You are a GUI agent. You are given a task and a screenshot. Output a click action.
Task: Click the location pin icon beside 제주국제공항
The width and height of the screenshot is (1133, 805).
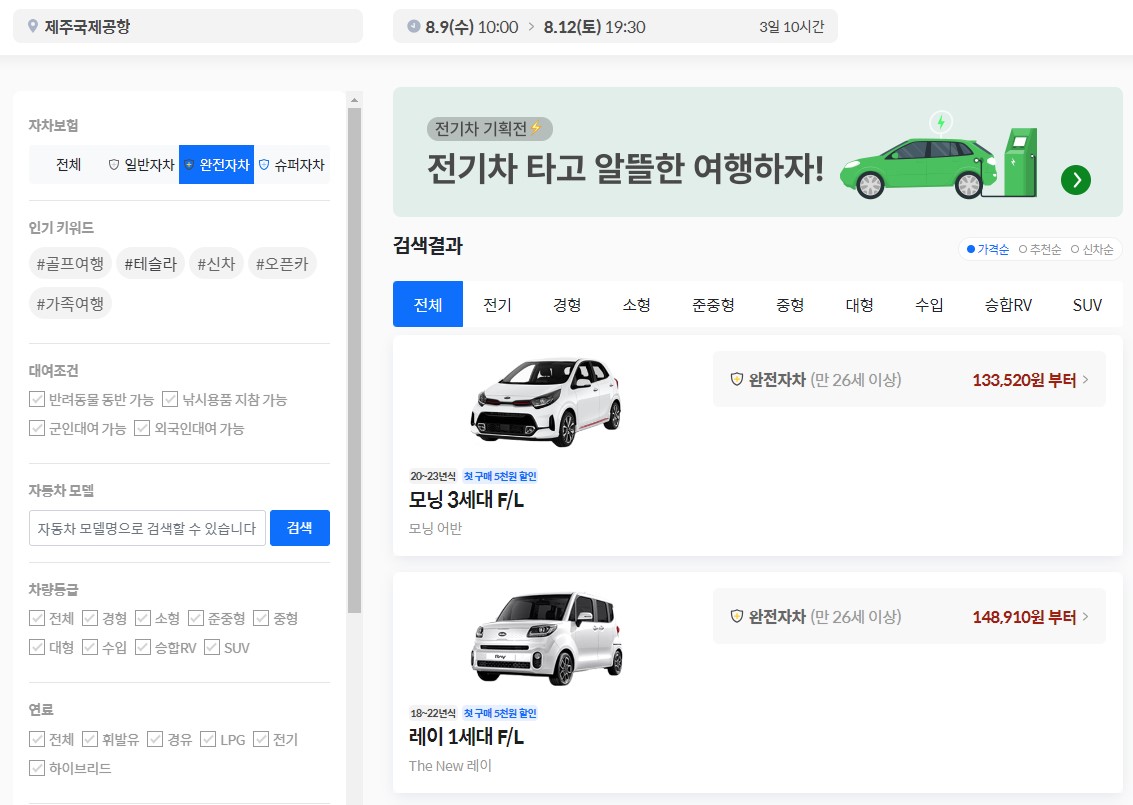[33, 26]
